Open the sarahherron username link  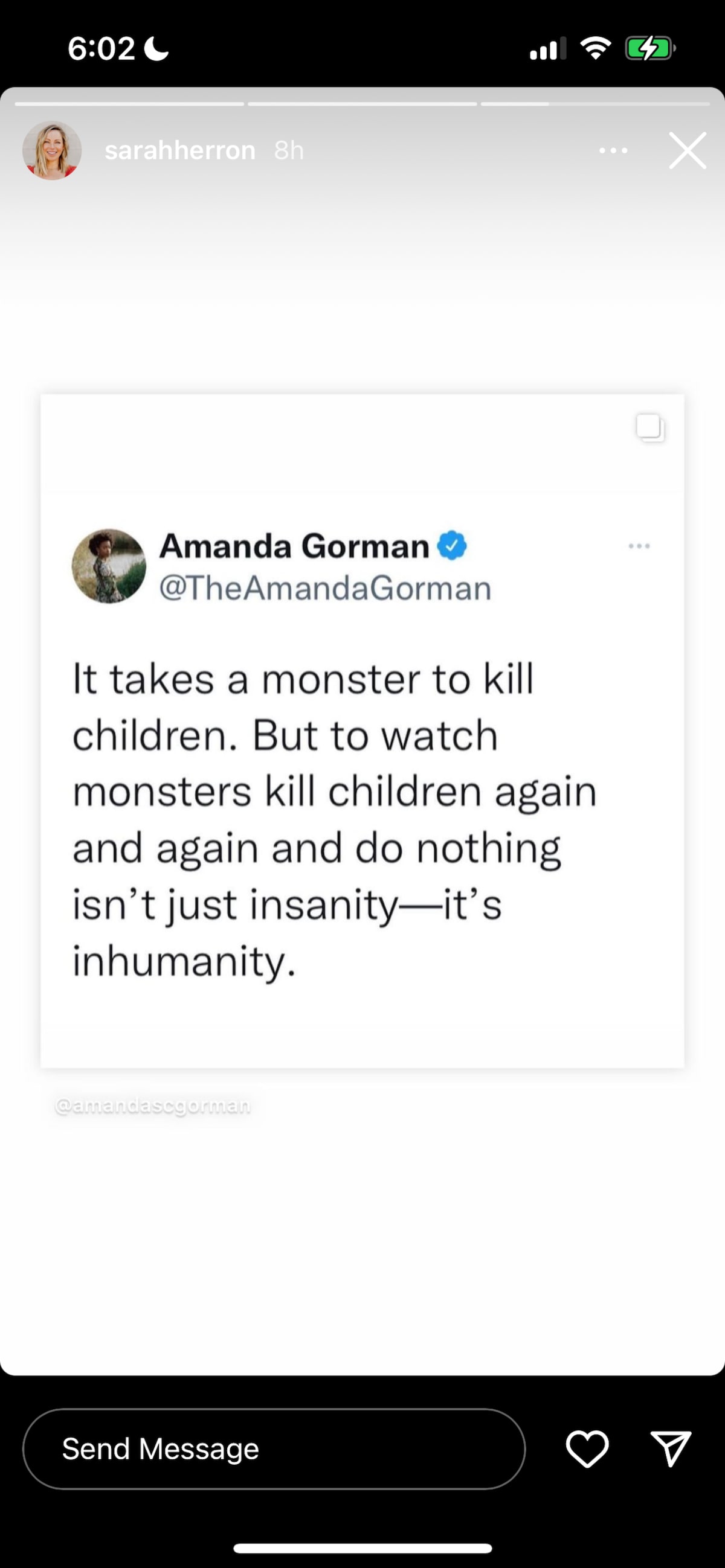(x=179, y=150)
